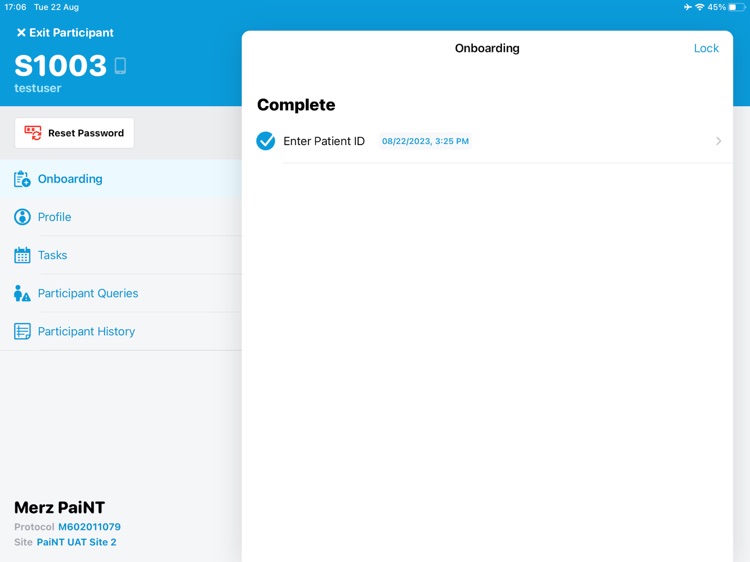Go to Tasks
Screen dimensions: 750x562
coord(121,255)
